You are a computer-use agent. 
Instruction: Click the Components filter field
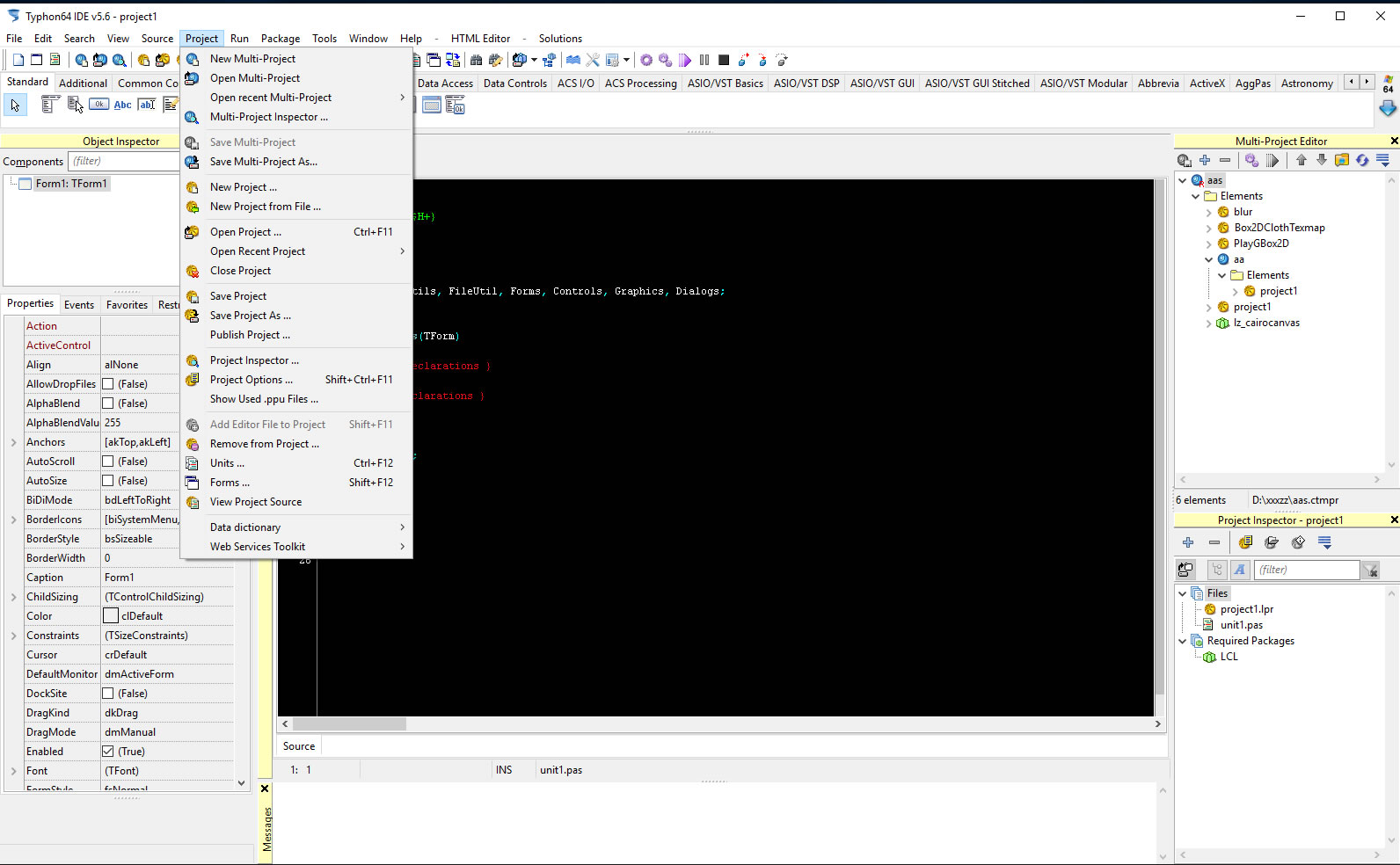pyautogui.click(x=123, y=161)
